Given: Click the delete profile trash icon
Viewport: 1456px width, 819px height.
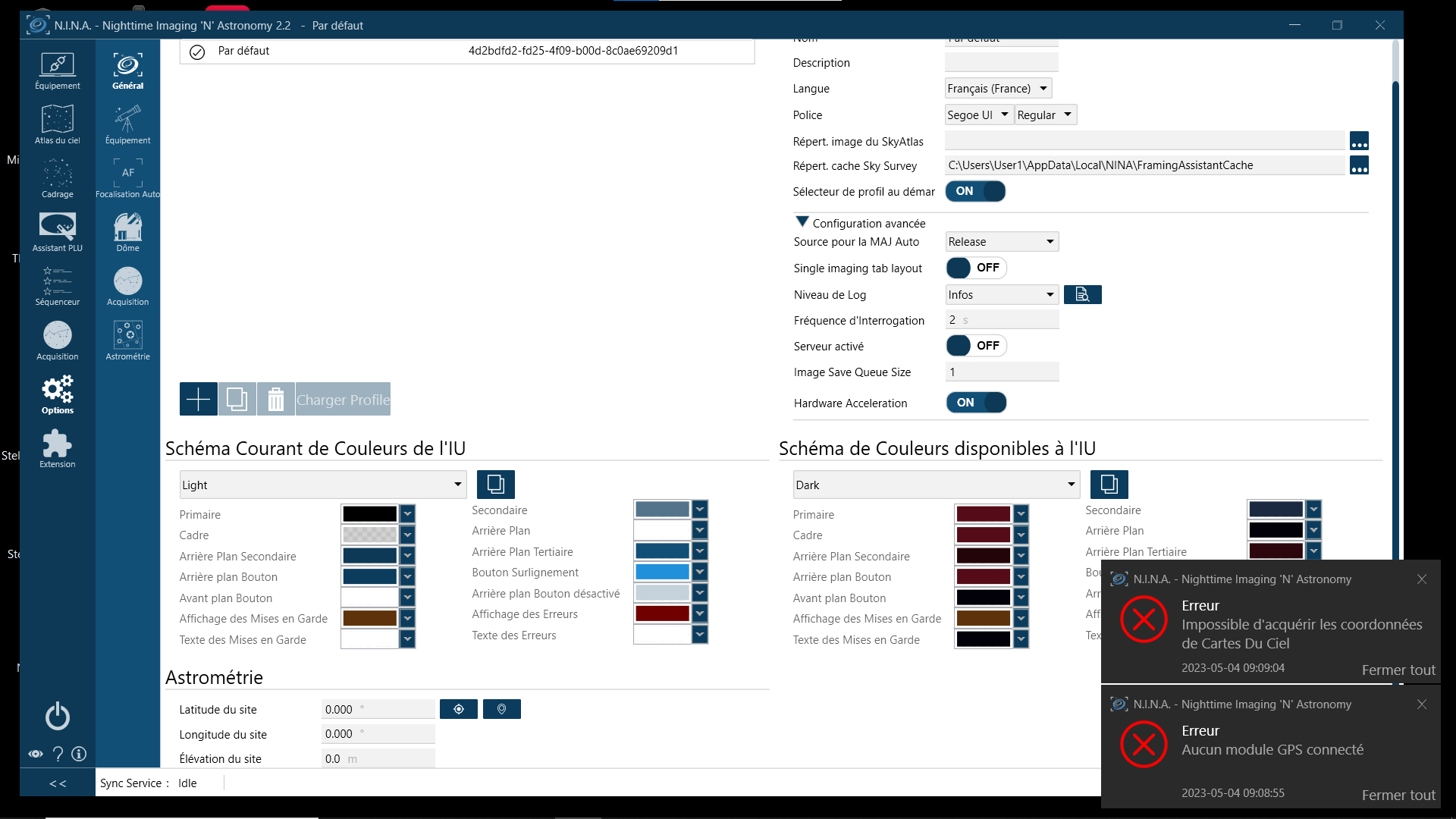Looking at the screenshot, I should pyautogui.click(x=276, y=399).
